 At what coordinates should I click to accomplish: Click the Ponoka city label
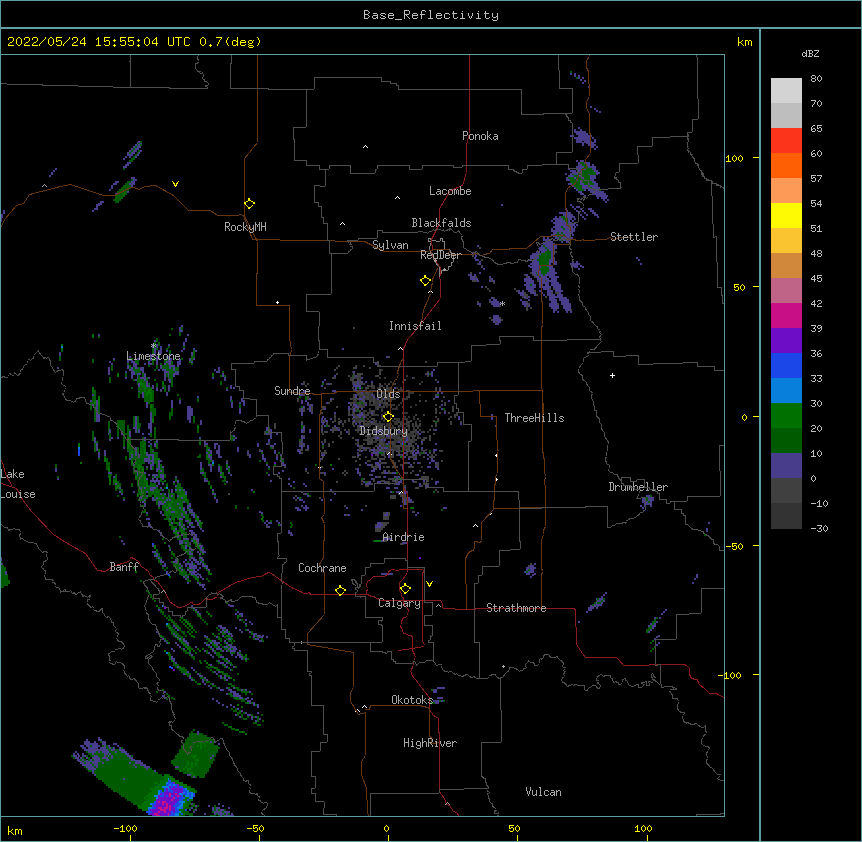pos(480,136)
